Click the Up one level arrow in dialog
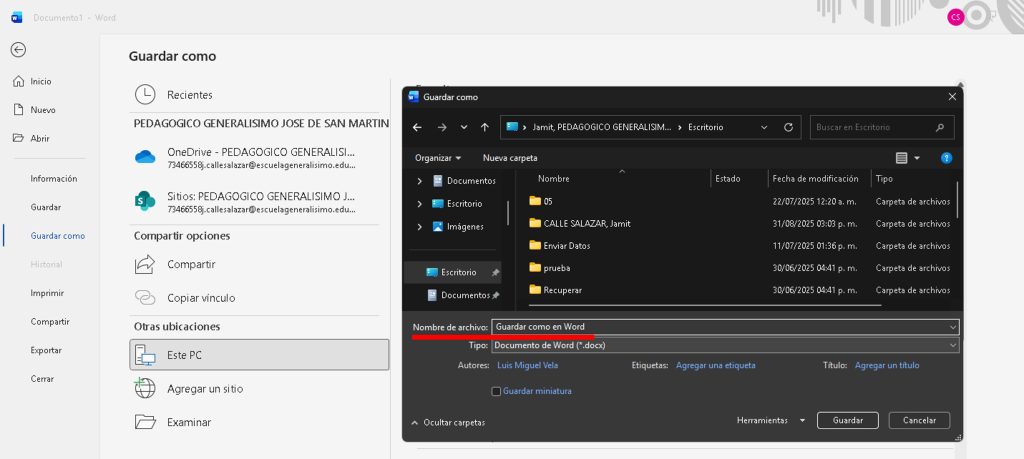 tap(485, 127)
